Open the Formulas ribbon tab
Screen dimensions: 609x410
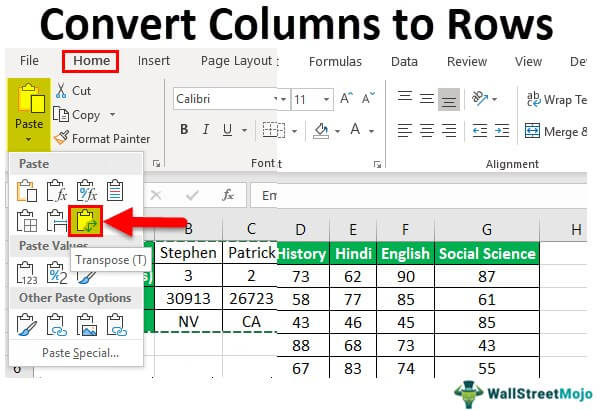click(335, 61)
